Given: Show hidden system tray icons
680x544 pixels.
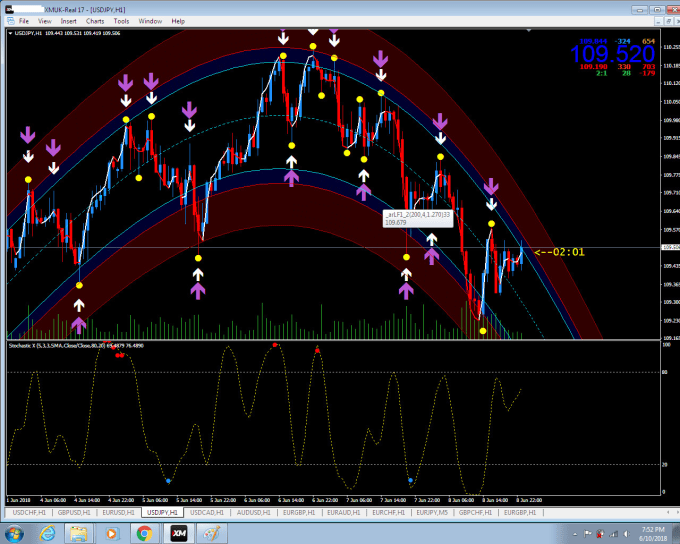Looking at the screenshot, I should pos(575,534).
